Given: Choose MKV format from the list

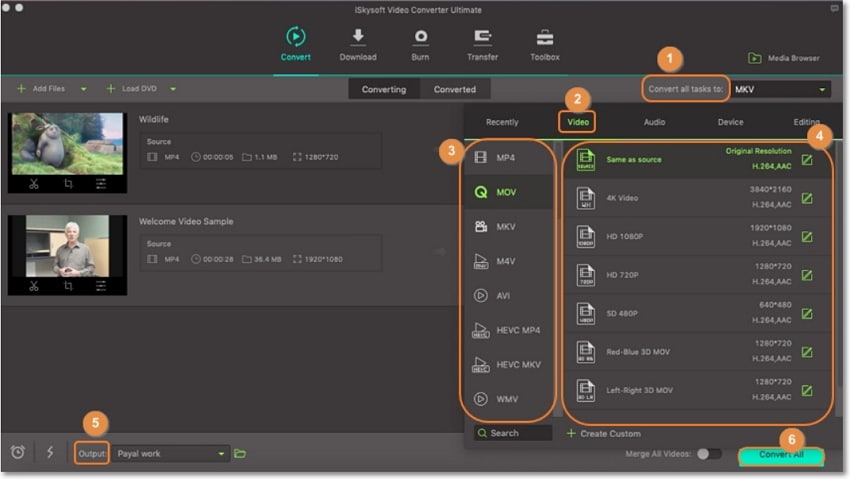Looking at the screenshot, I should pyautogui.click(x=508, y=226).
